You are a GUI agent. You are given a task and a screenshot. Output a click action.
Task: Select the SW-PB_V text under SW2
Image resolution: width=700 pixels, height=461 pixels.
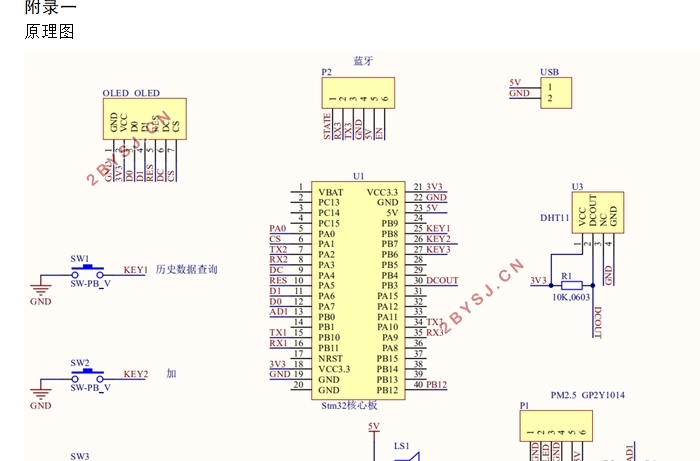(90, 388)
